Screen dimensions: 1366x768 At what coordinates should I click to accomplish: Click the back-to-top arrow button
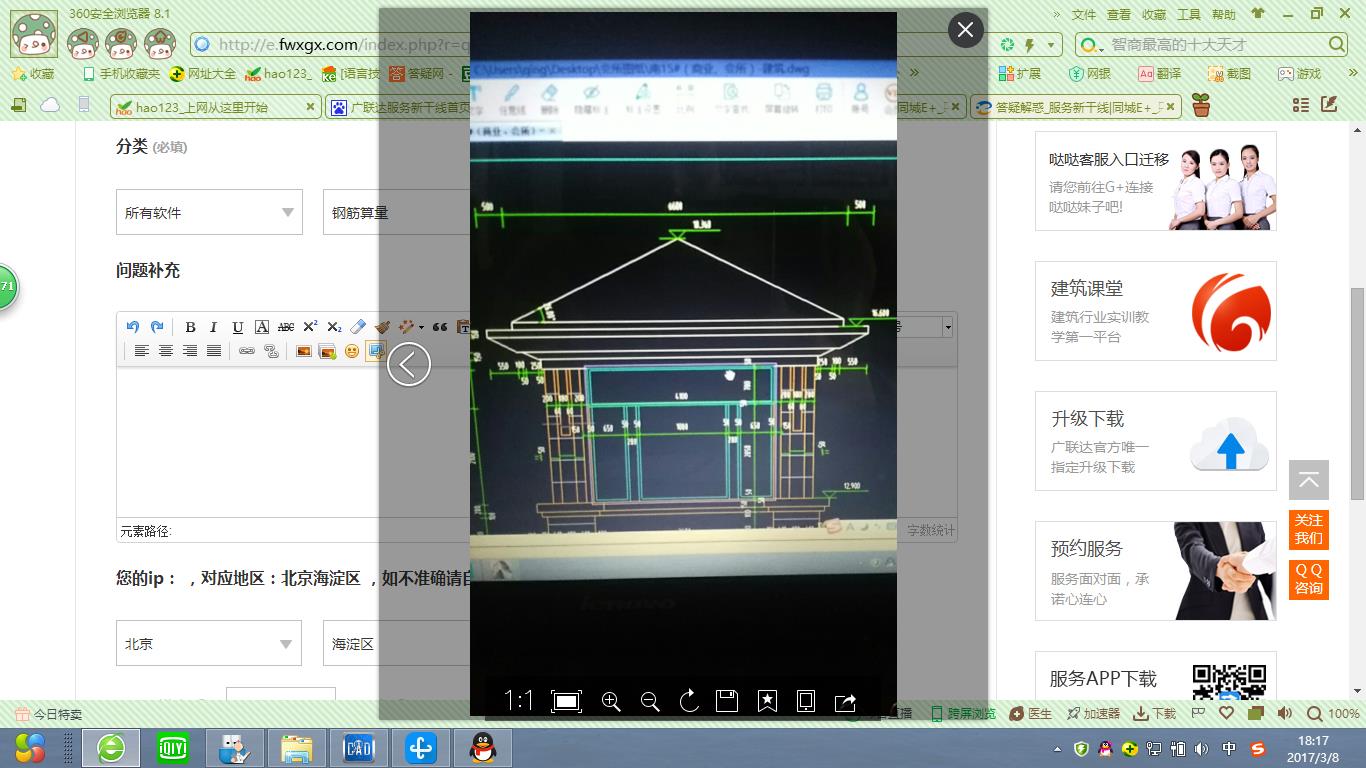coord(1309,481)
